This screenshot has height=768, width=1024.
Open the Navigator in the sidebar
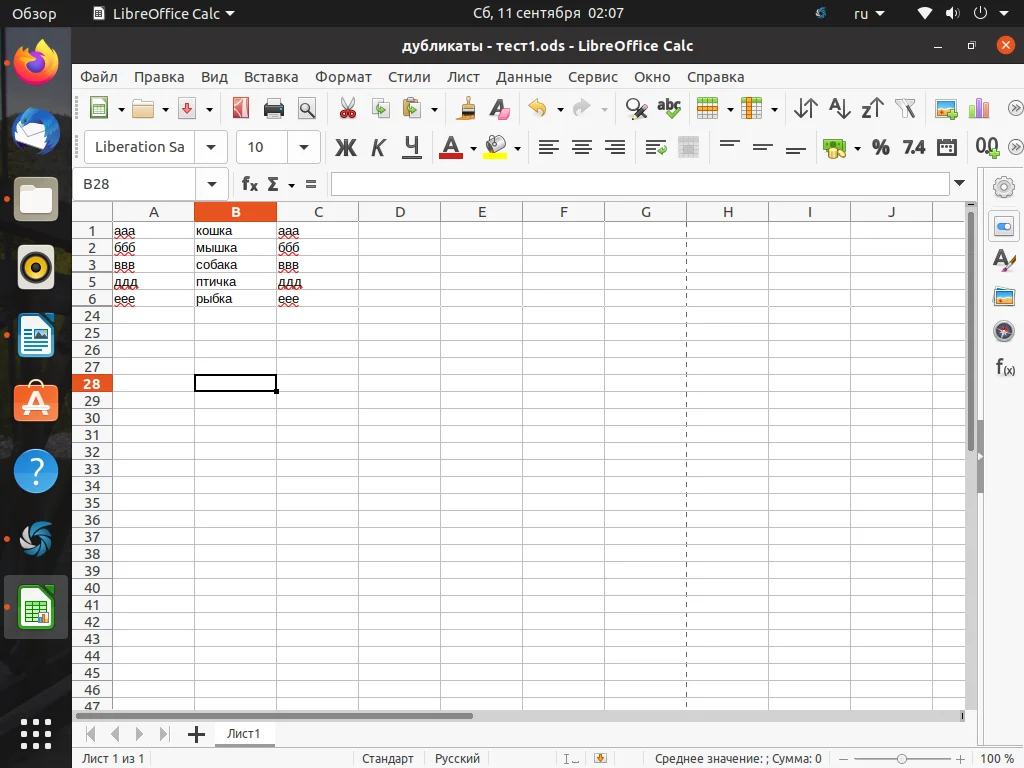1004,330
